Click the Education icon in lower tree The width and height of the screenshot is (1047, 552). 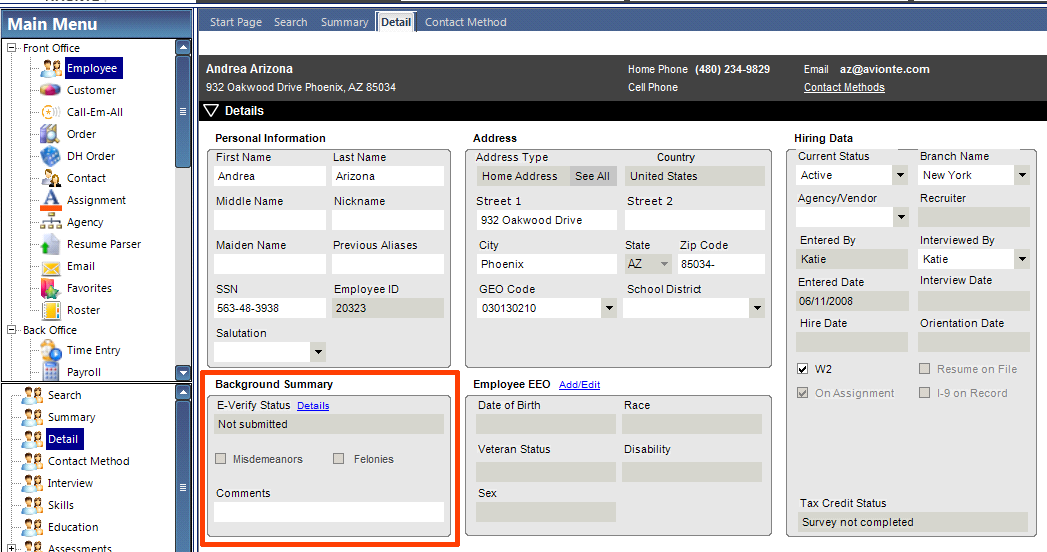(x=32, y=527)
